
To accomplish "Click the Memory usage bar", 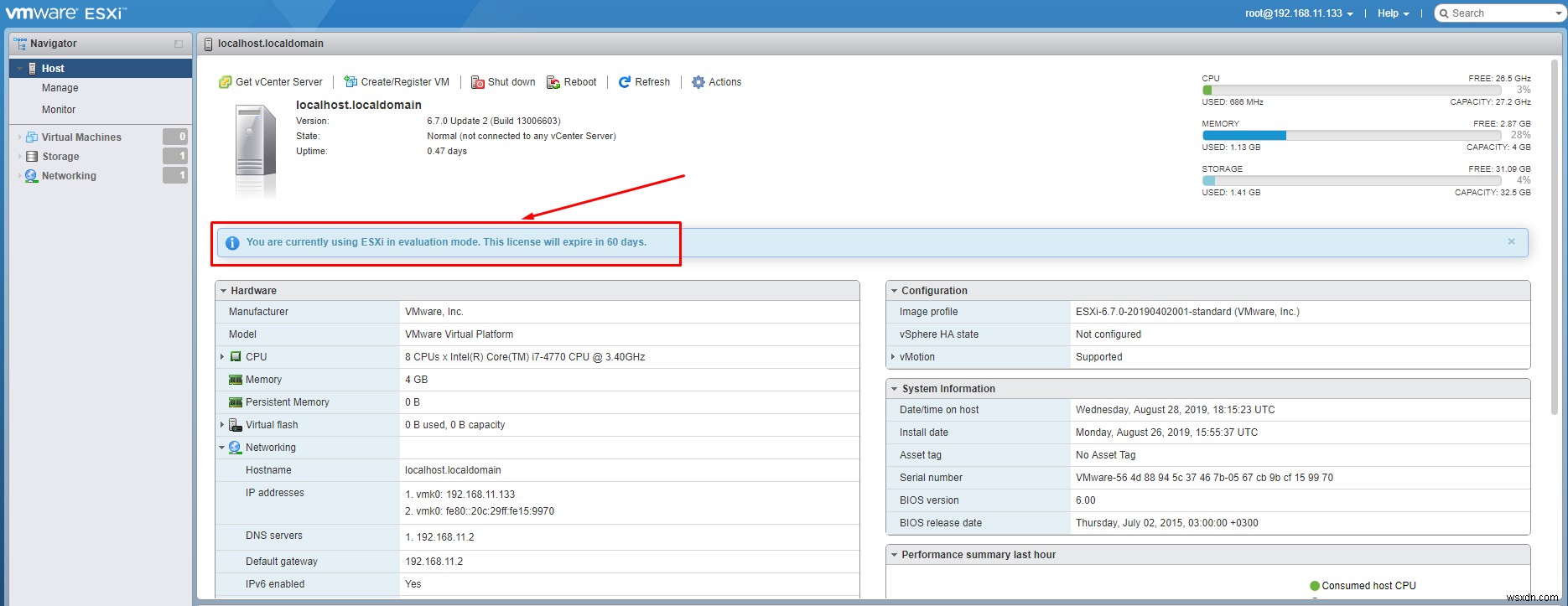I will click(1353, 136).
